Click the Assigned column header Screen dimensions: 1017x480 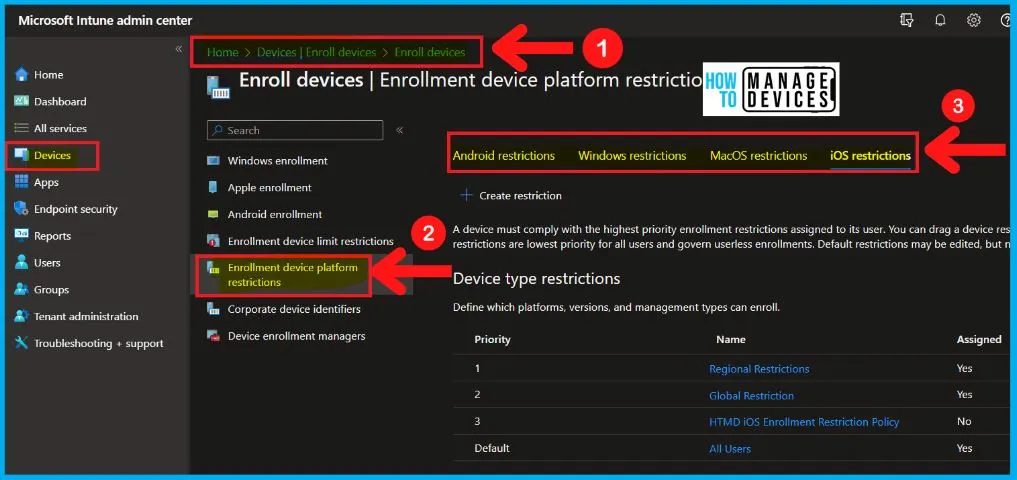[x=979, y=339]
